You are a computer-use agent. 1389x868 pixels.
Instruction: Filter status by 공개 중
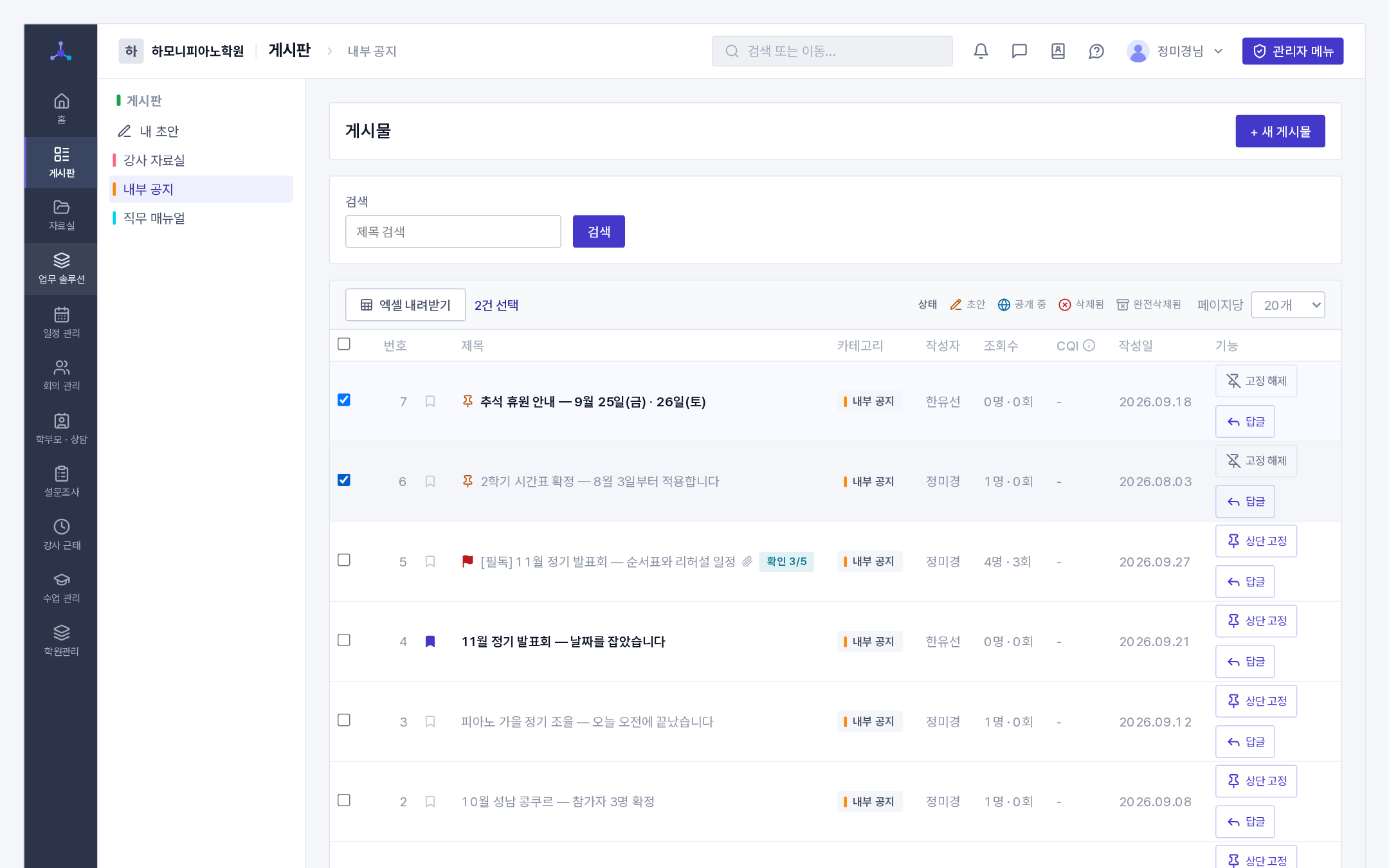pyautogui.click(x=1022, y=305)
